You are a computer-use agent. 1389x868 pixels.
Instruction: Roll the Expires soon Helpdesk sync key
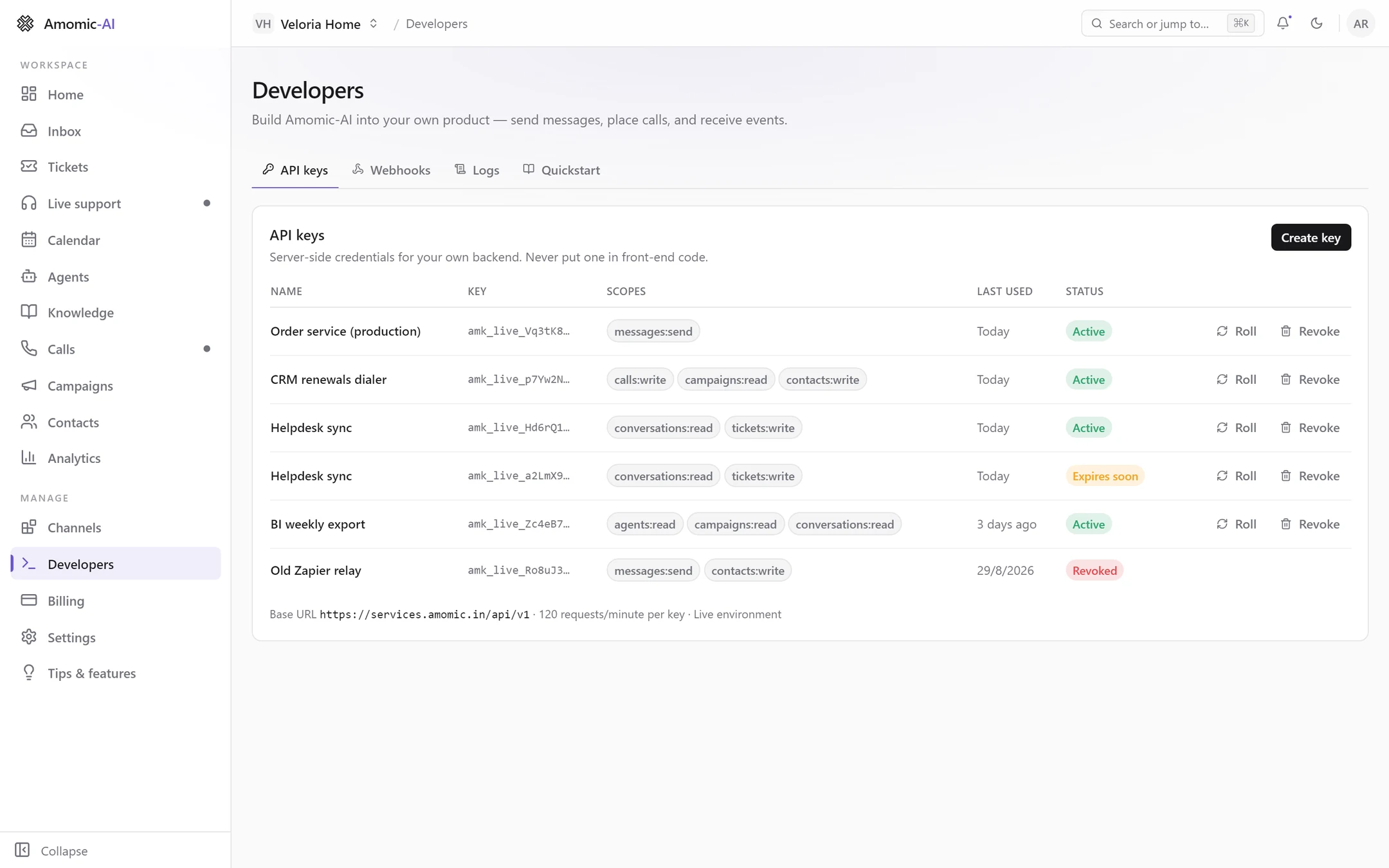pyautogui.click(x=1236, y=476)
